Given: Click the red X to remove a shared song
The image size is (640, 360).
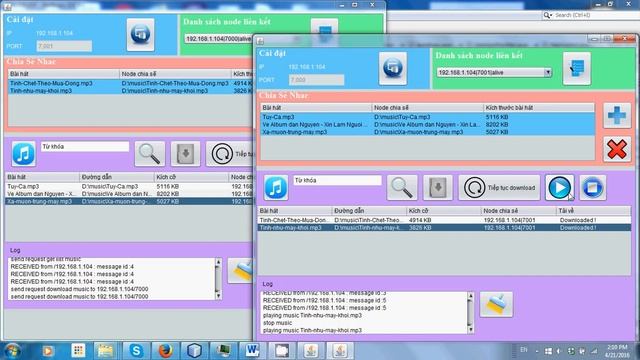Looking at the screenshot, I should [617, 149].
